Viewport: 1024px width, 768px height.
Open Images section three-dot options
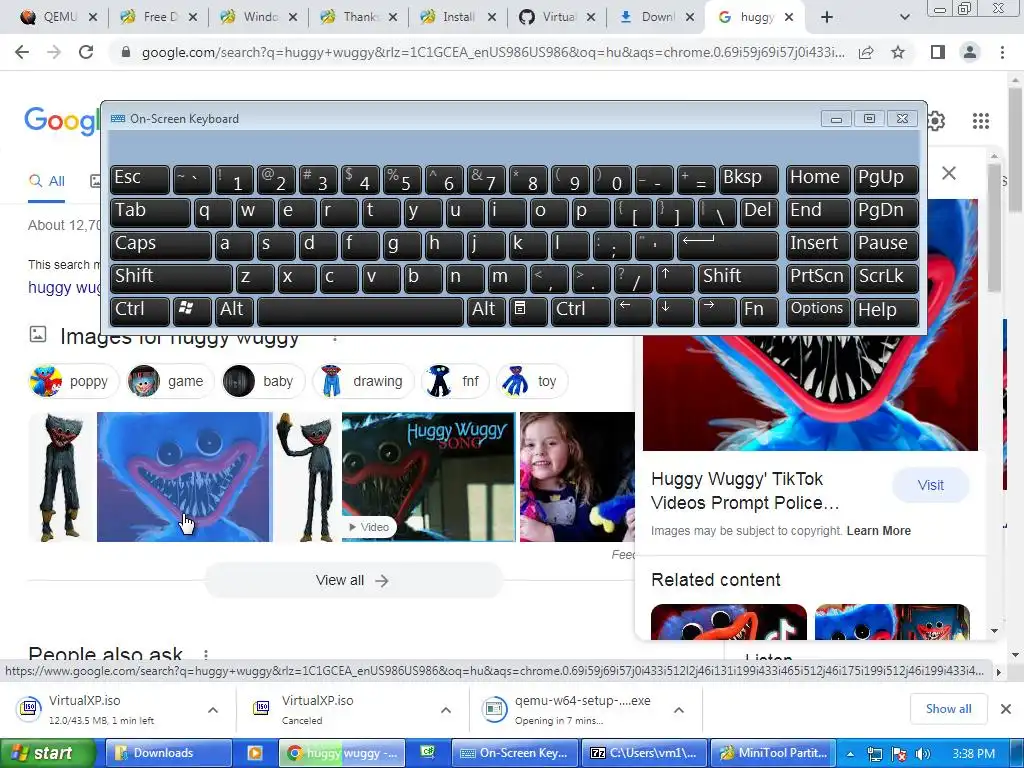coord(335,338)
